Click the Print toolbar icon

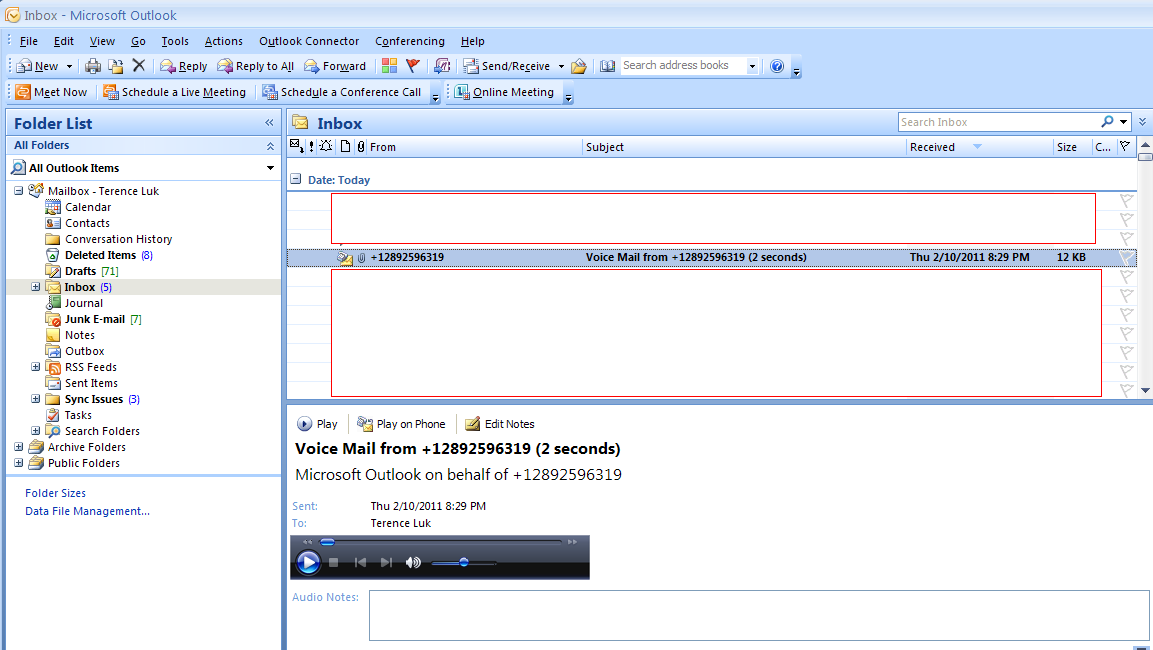(x=93, y=66)
